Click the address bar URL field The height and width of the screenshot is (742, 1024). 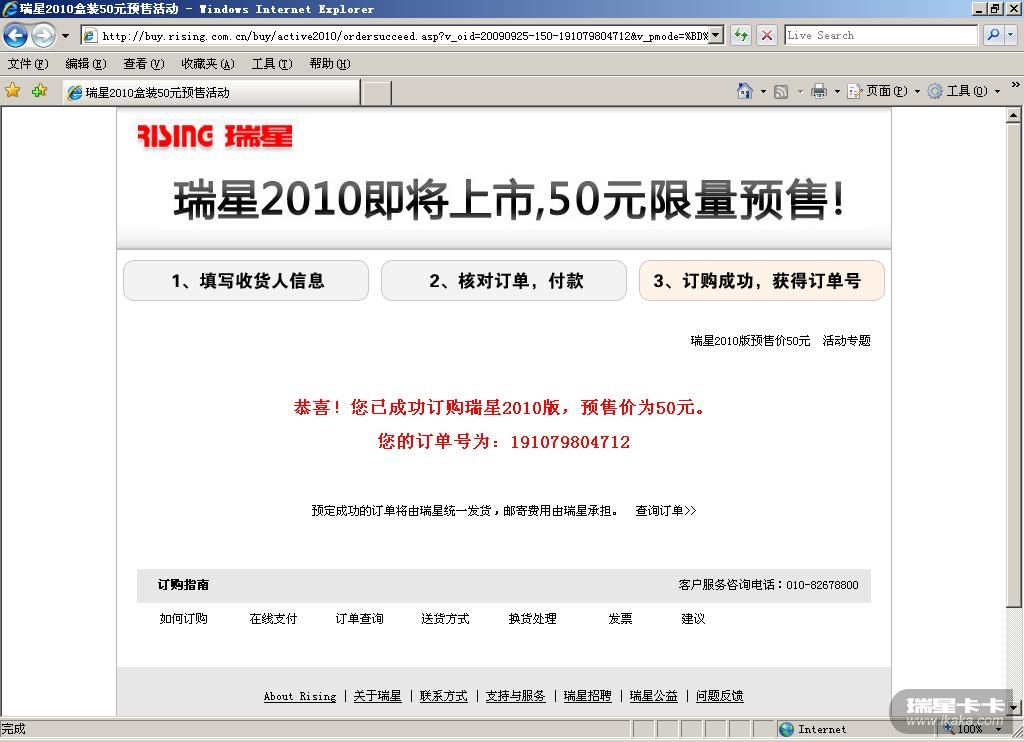coord(396,36)
